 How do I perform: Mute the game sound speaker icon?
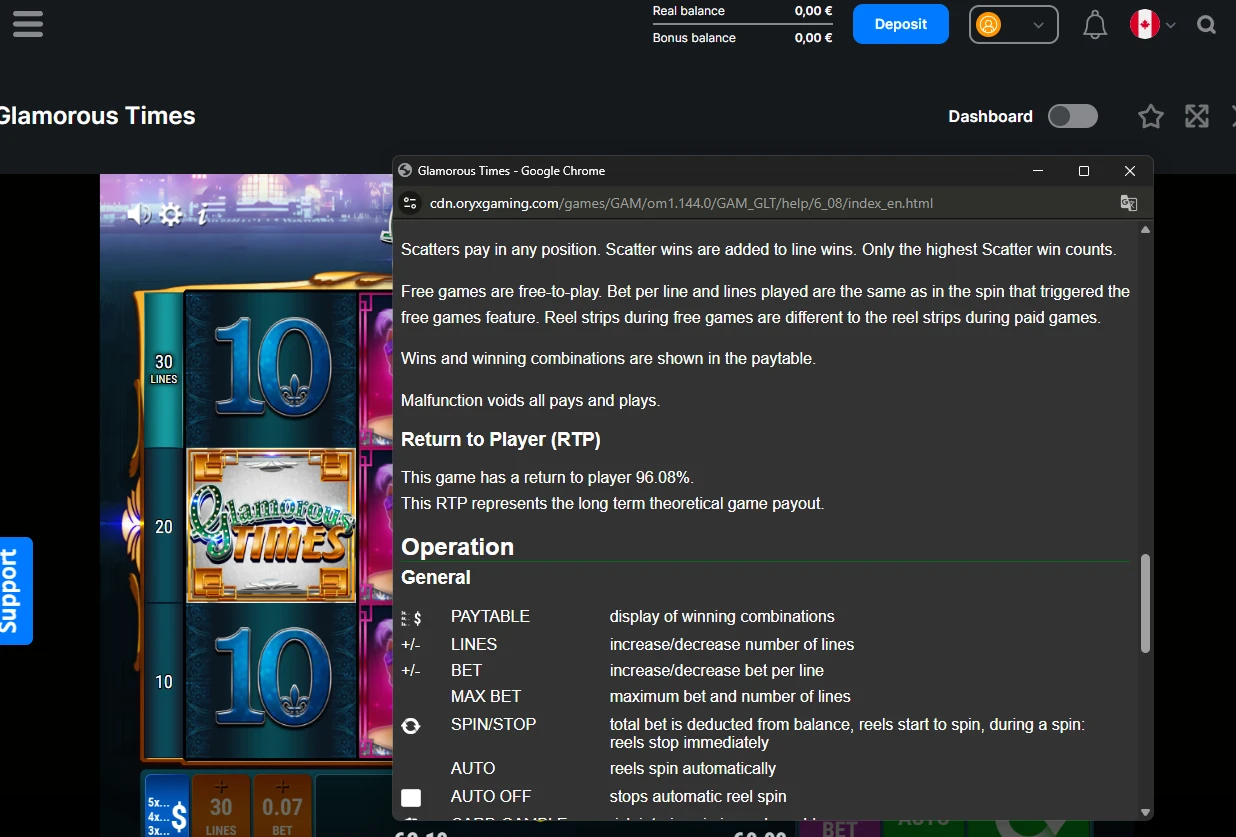[x=139, y=214]
